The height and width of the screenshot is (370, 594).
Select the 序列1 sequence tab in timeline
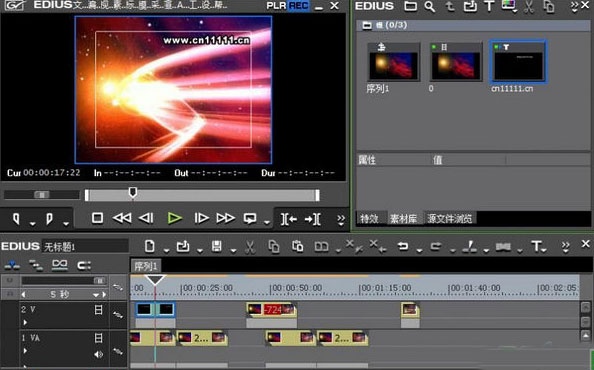(146, 266)
